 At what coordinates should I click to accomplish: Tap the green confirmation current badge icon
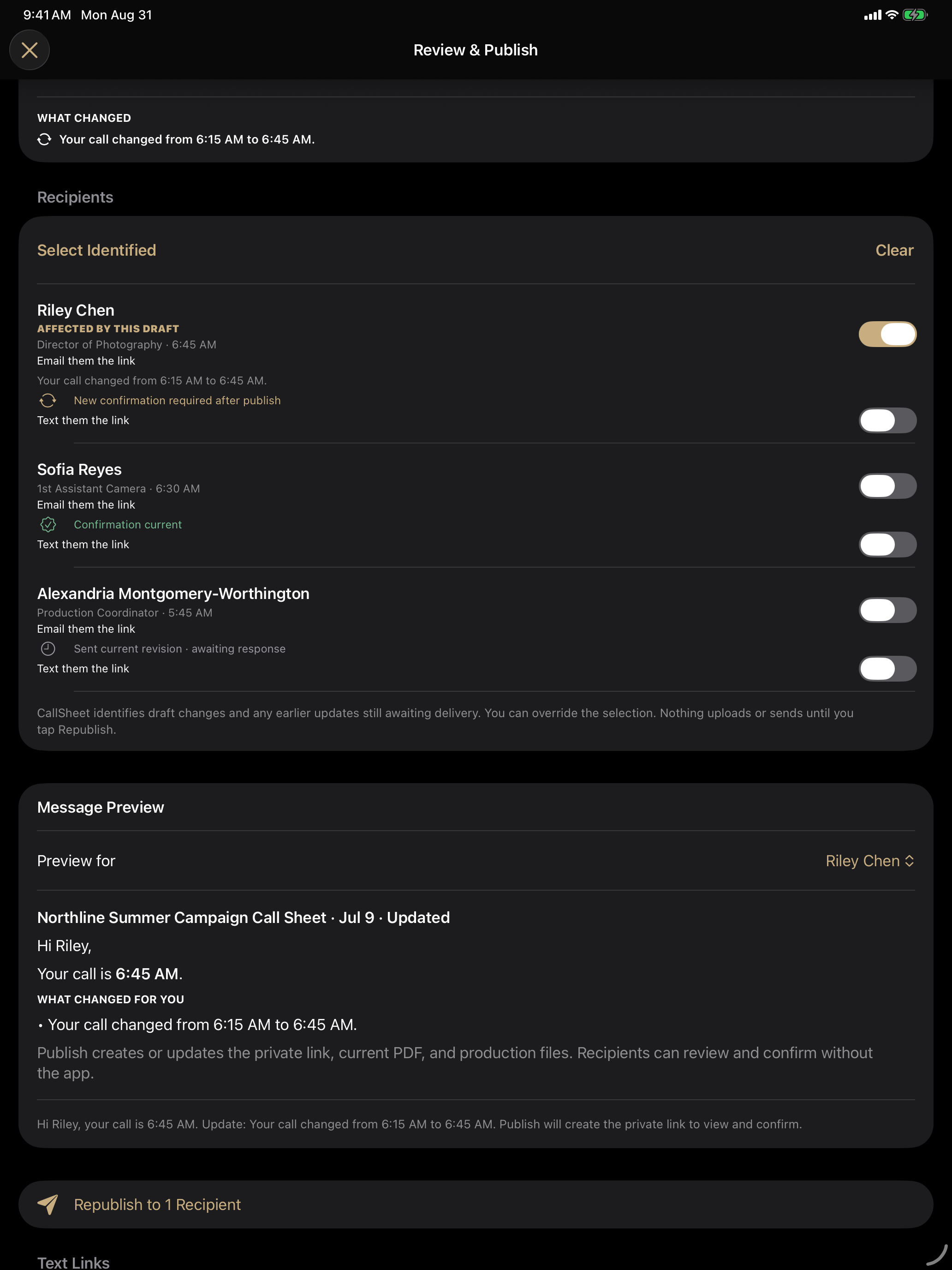tap(48, 524)
